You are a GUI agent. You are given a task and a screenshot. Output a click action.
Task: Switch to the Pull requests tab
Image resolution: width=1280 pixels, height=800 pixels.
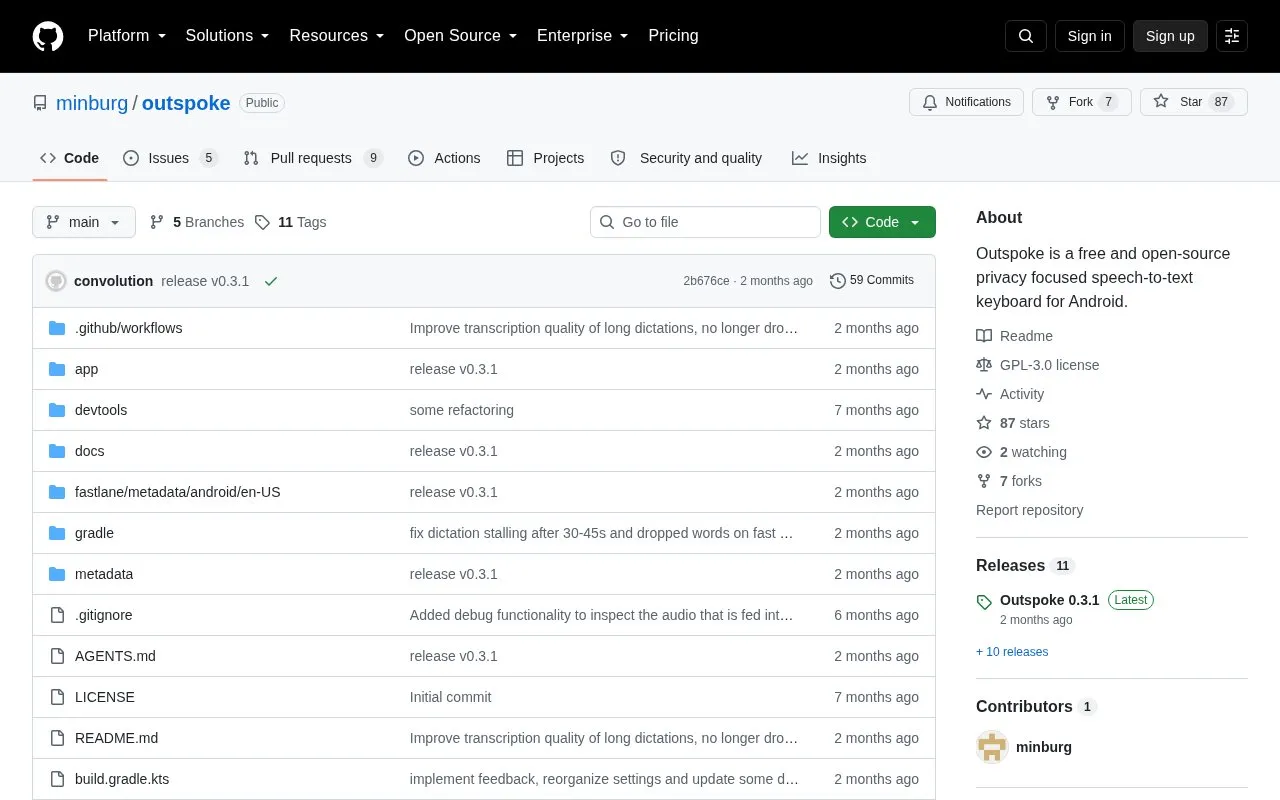coord(313,158)
